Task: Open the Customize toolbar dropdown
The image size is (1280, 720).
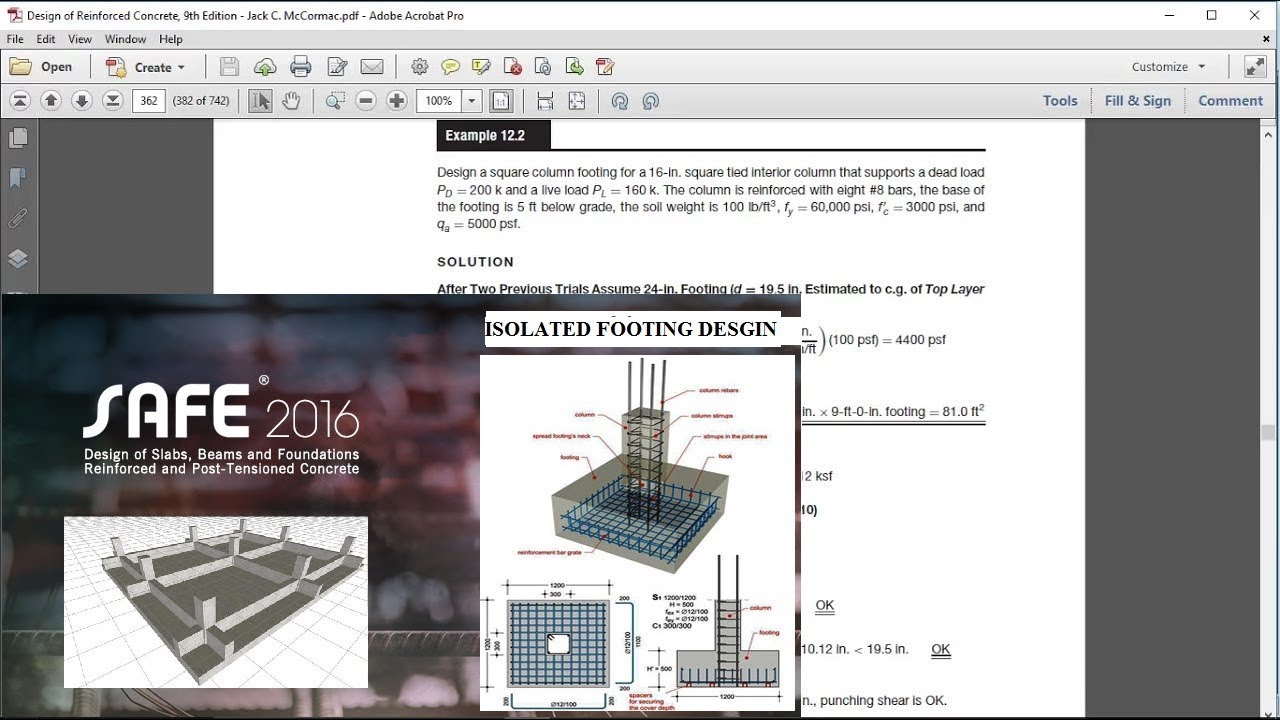Action: 1169,67
